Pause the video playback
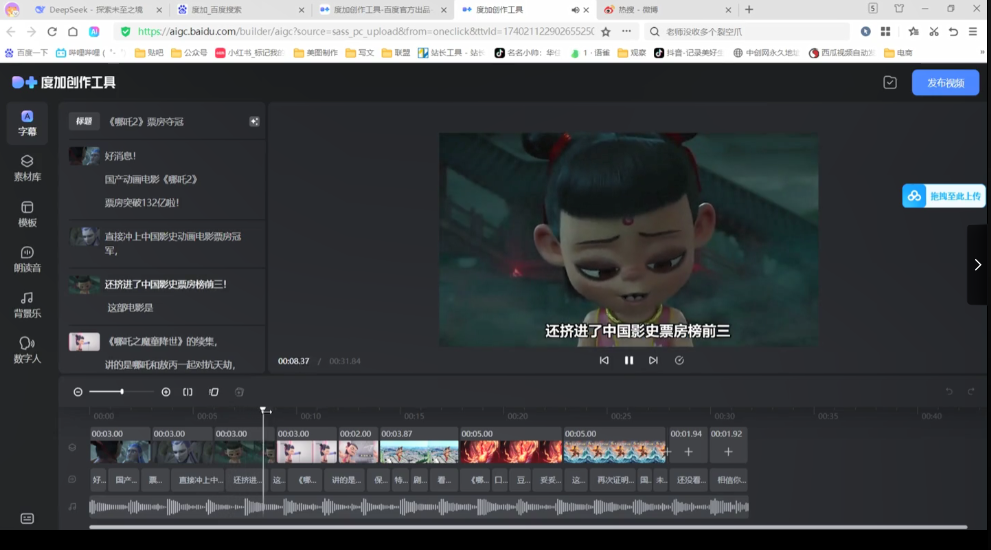Screen dimensions: 991x550 click(629, 360)
